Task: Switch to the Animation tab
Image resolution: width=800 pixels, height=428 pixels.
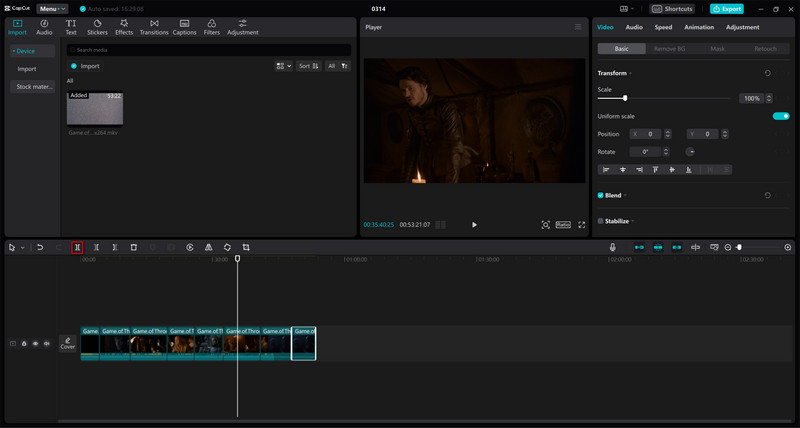Action: tap(699, 27)
